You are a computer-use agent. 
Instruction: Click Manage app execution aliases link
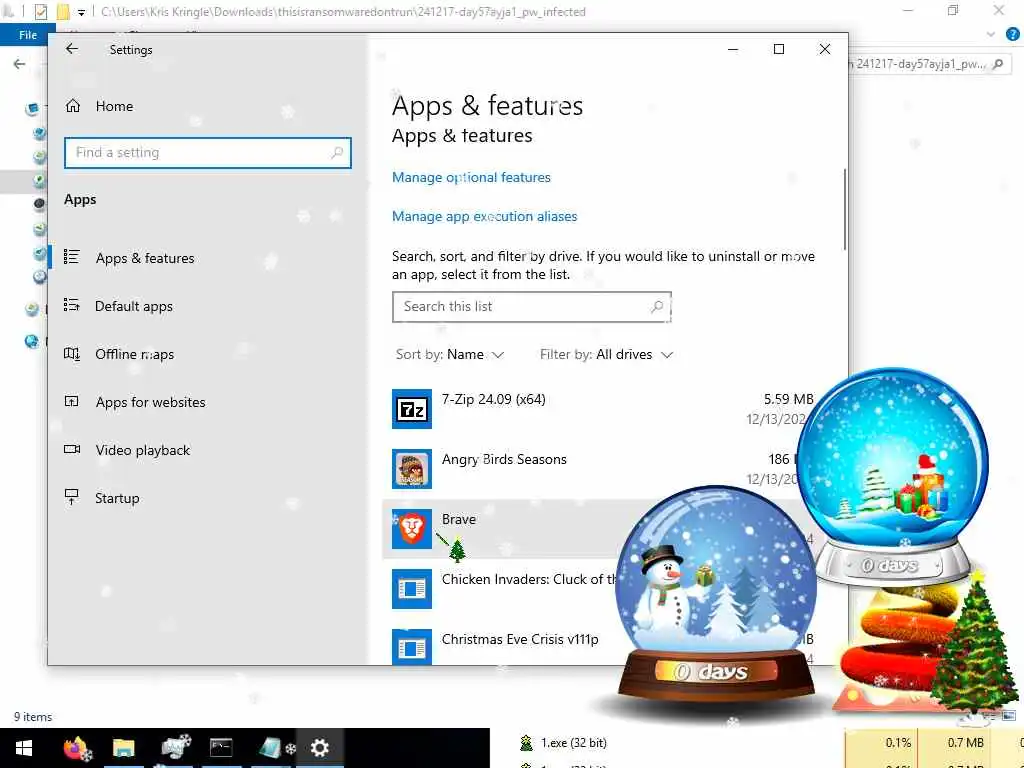485,216
